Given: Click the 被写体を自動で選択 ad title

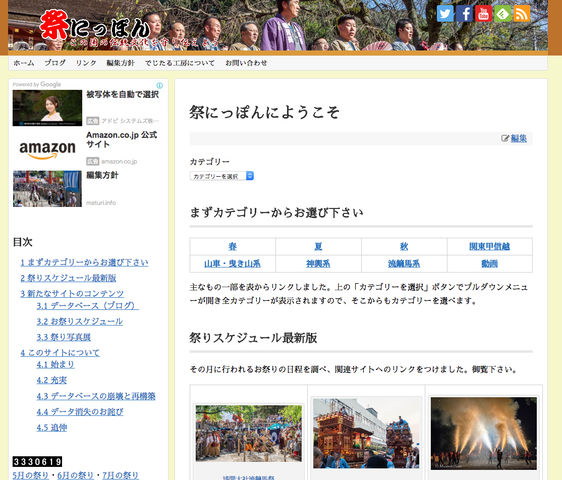Looking at the screenshot, I should (123, 94).
